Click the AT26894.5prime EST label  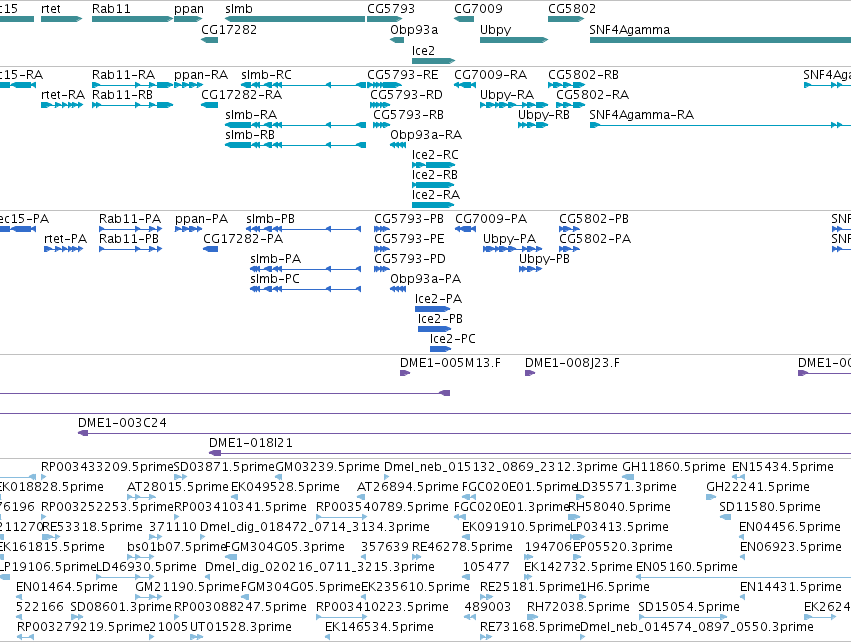[x=408, y=487]
